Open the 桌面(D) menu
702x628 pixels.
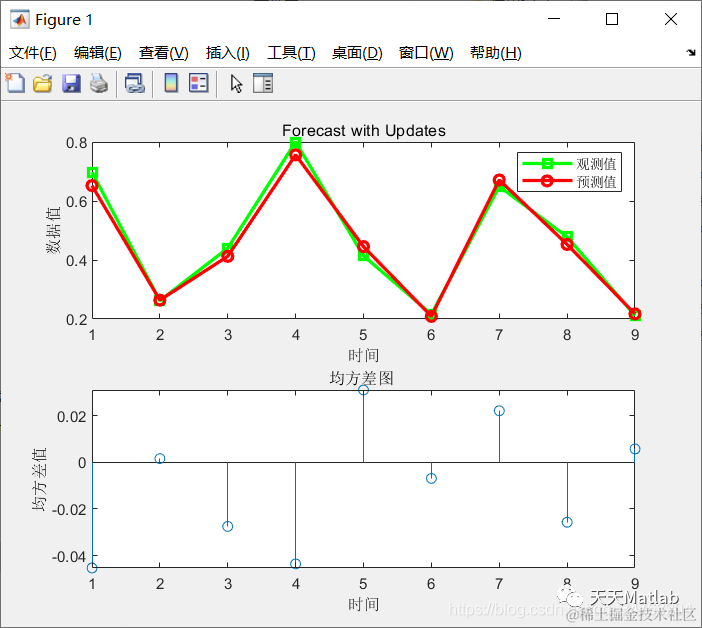(357, 53)
